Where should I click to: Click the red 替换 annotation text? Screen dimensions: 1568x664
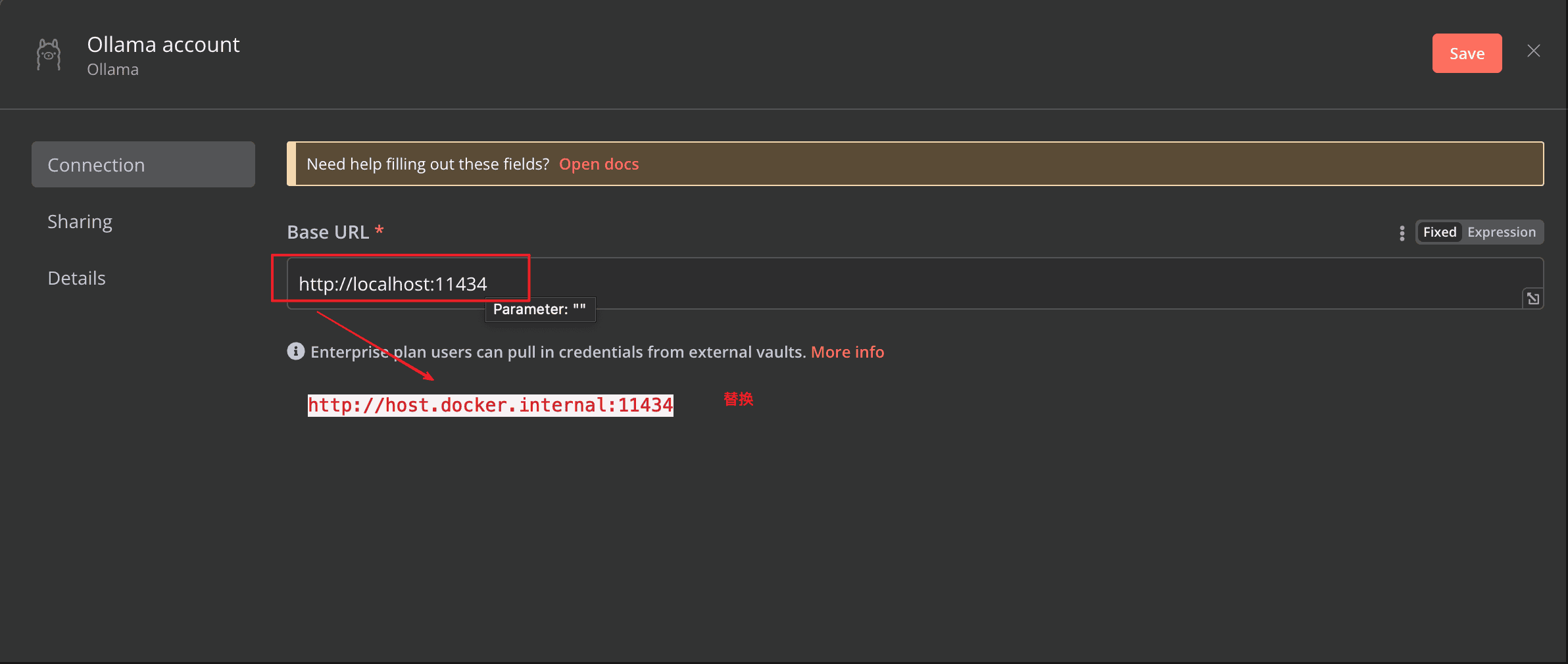[738, 399]
